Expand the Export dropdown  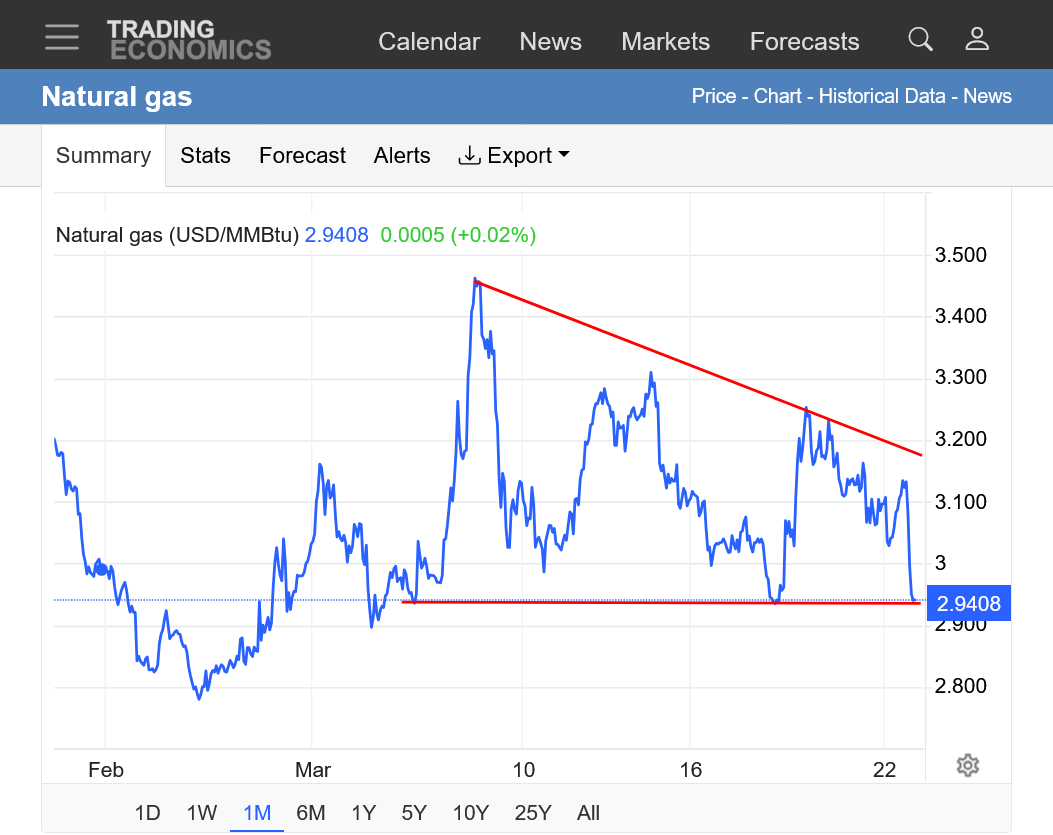[x=514, y=156]
